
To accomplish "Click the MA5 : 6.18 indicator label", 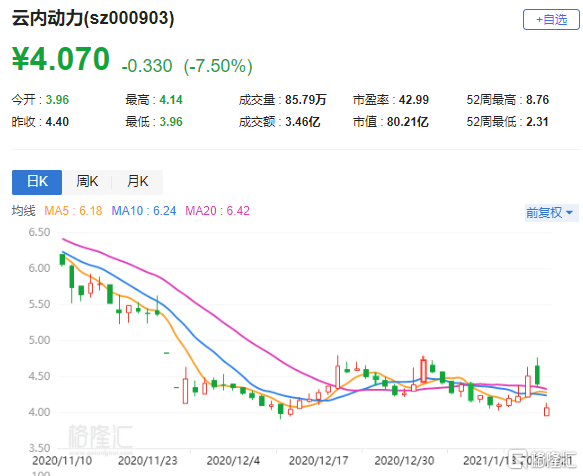I will [x=73, y=211].
